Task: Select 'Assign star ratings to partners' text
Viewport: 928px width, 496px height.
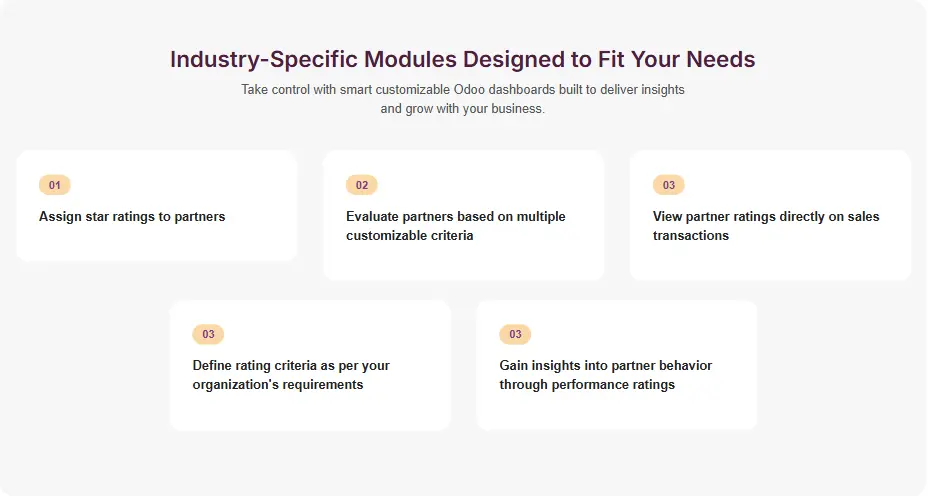Action: click(x=132, y=217)
